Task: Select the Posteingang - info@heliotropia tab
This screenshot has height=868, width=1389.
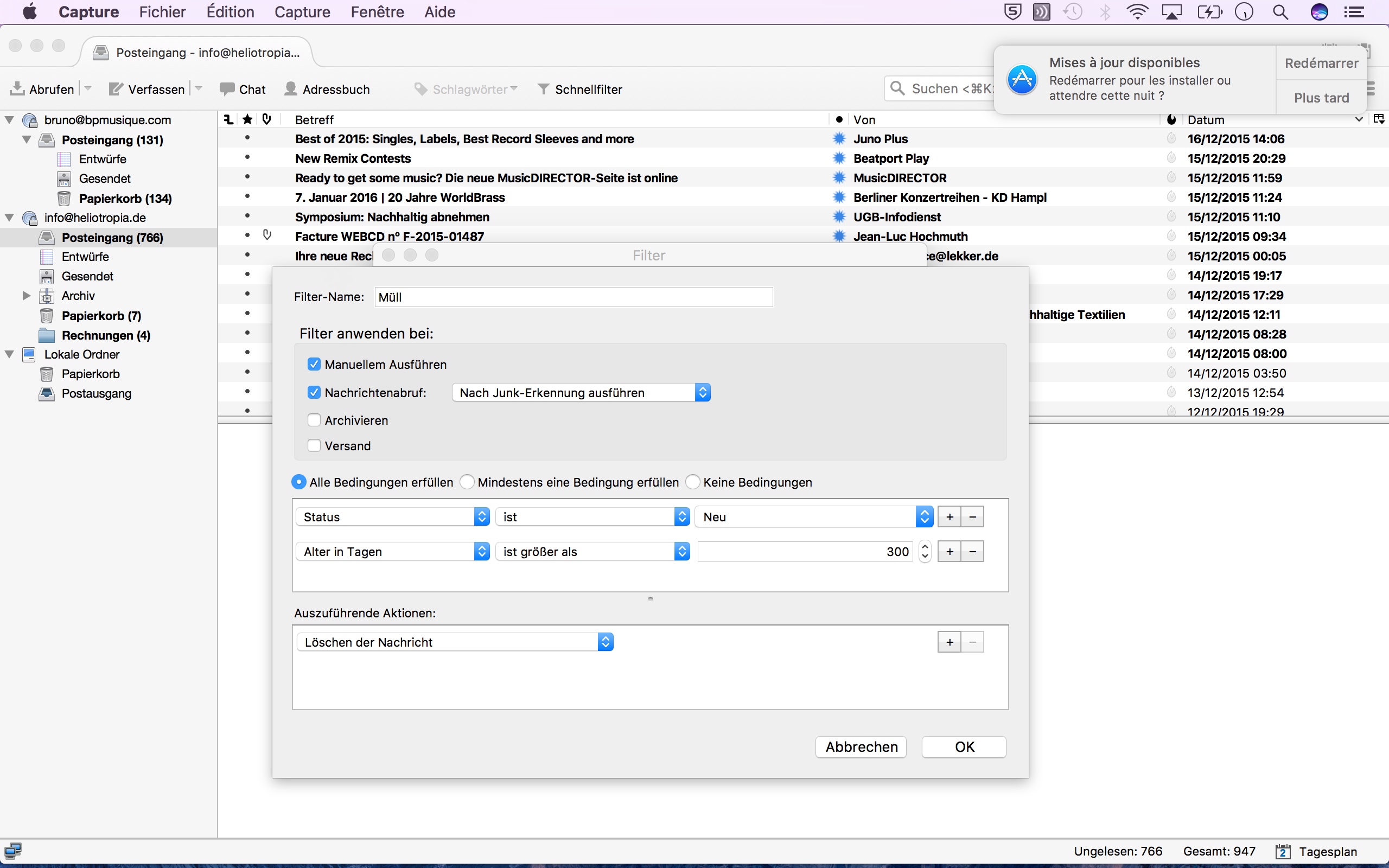Action: [198, 52]
